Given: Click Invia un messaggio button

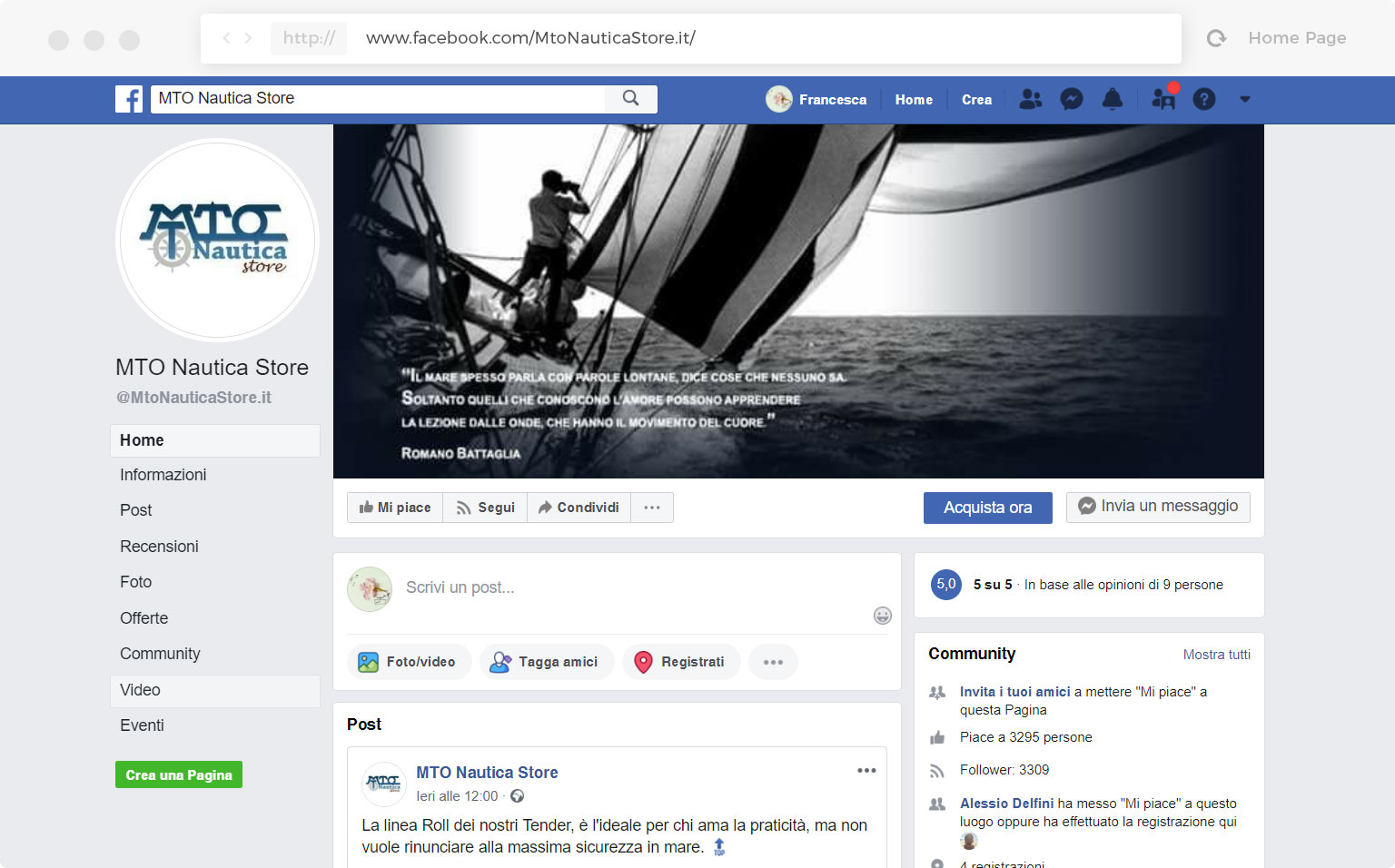Looking at the screenshot, I should click(1158, 507).
